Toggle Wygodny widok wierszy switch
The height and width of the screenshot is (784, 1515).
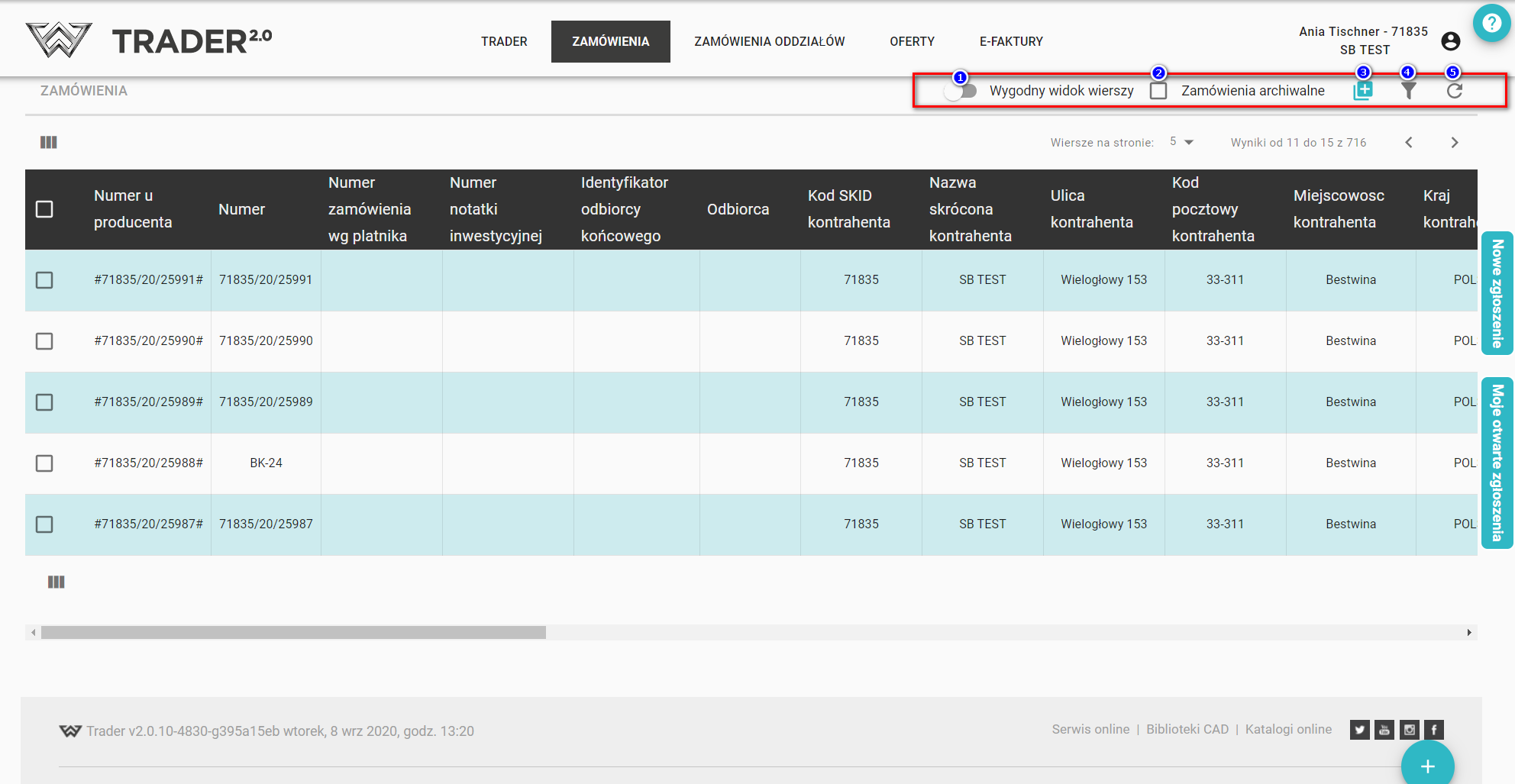point(961,91)
